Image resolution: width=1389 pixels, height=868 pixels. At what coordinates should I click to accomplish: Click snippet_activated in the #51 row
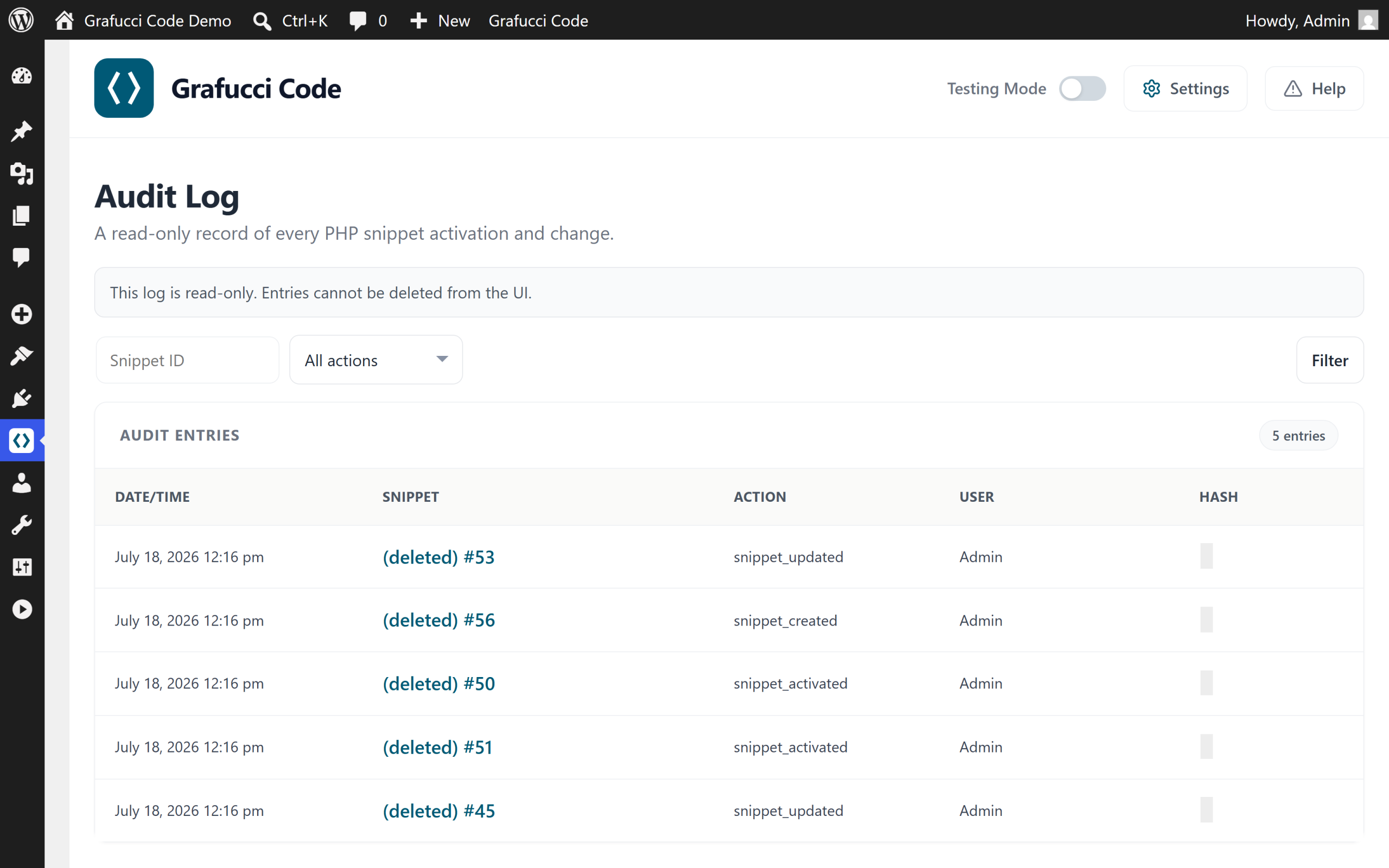(x=791, y=747)
